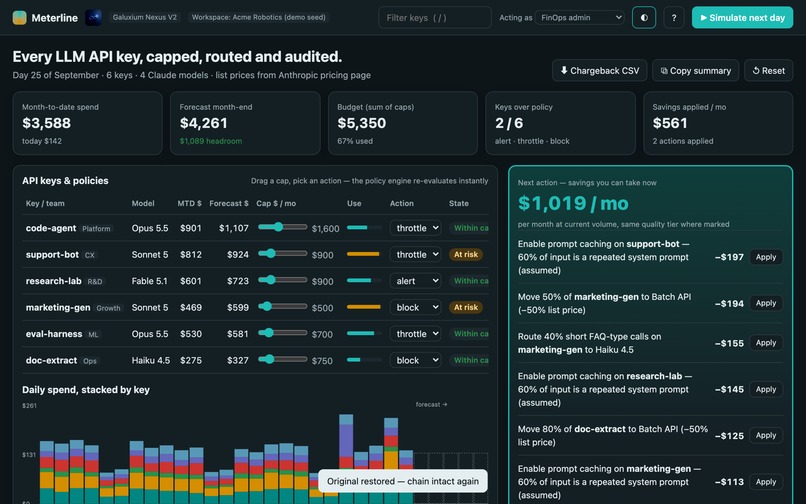This screenshot has width=806, height=504.
Task: Toggle dark/light theme button
Action: [644, 17]
